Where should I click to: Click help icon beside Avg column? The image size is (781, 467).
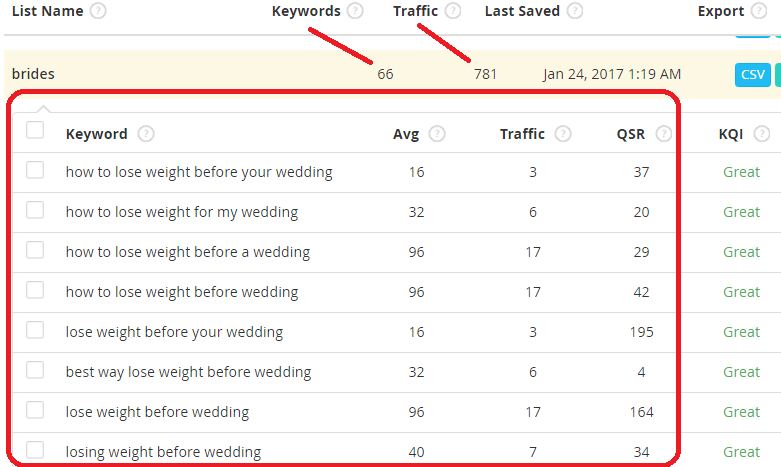pyautogui.click(x=437, y=133)
